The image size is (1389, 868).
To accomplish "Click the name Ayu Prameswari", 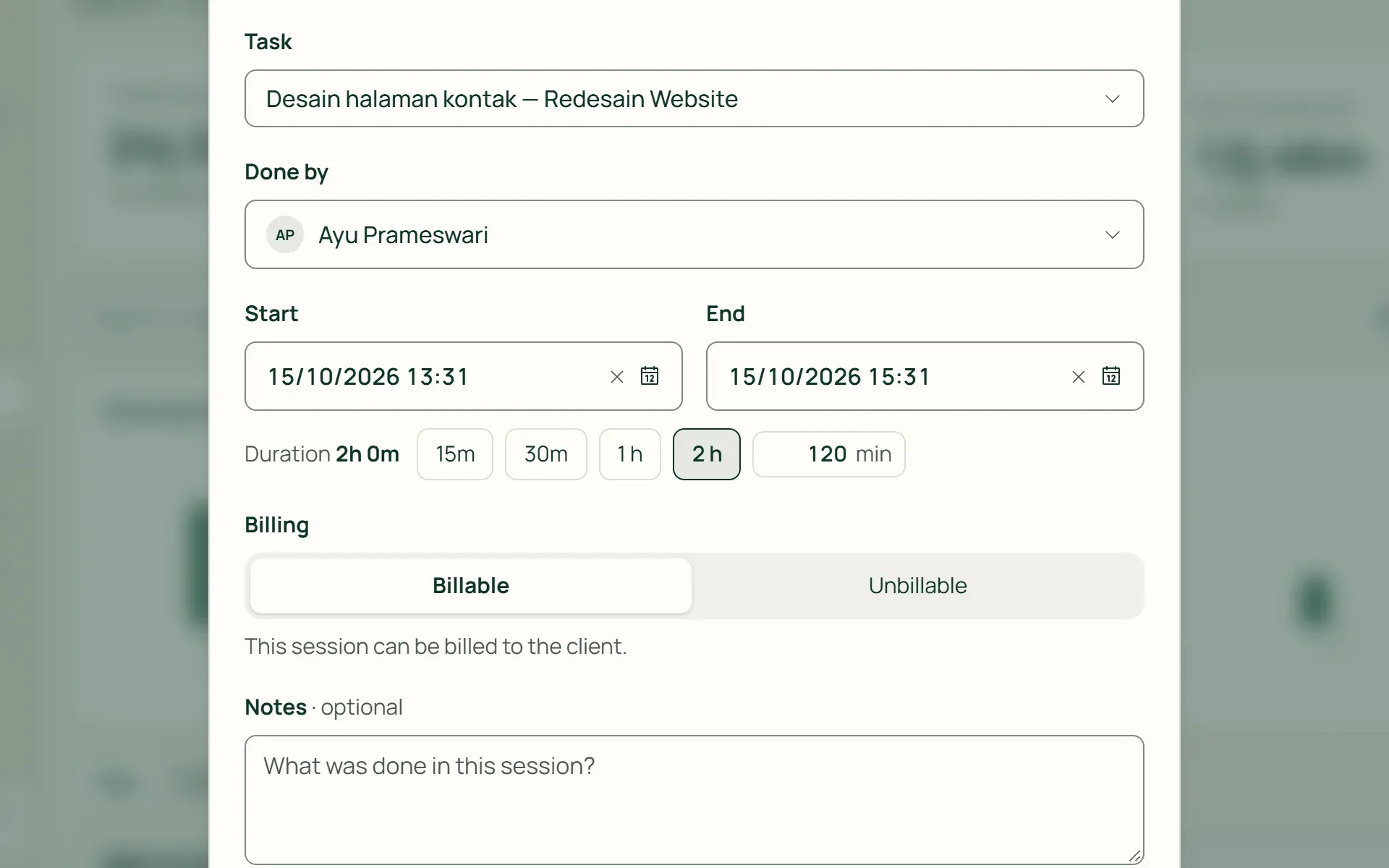I will (x=404, y=235).
